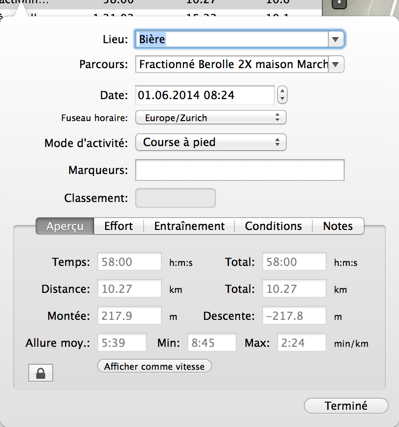Image resolution: width=399 pixels, height=427 pixels.
Task: Open the Notes tab
Action: 338,226
